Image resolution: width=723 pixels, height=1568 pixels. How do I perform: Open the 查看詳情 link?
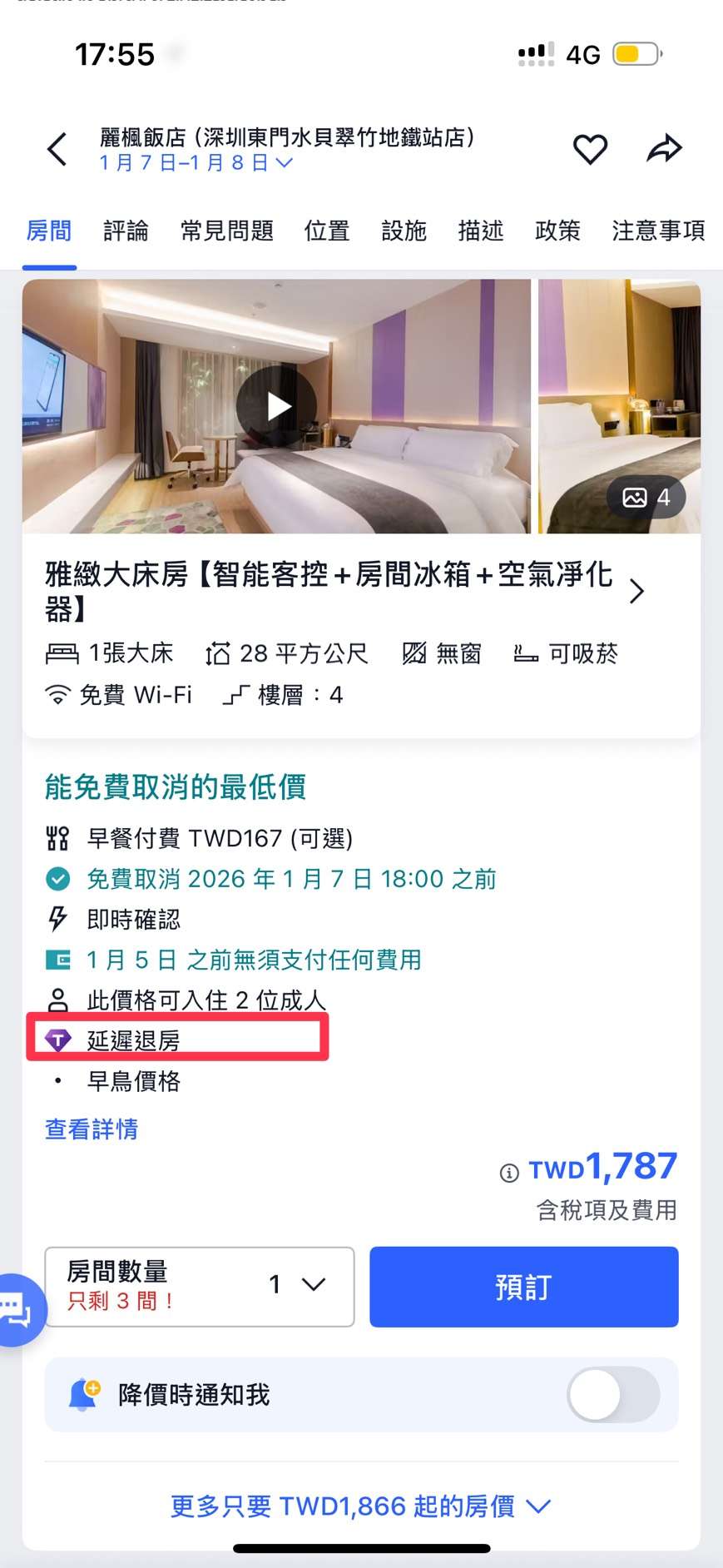click(x=92, y=1129)
